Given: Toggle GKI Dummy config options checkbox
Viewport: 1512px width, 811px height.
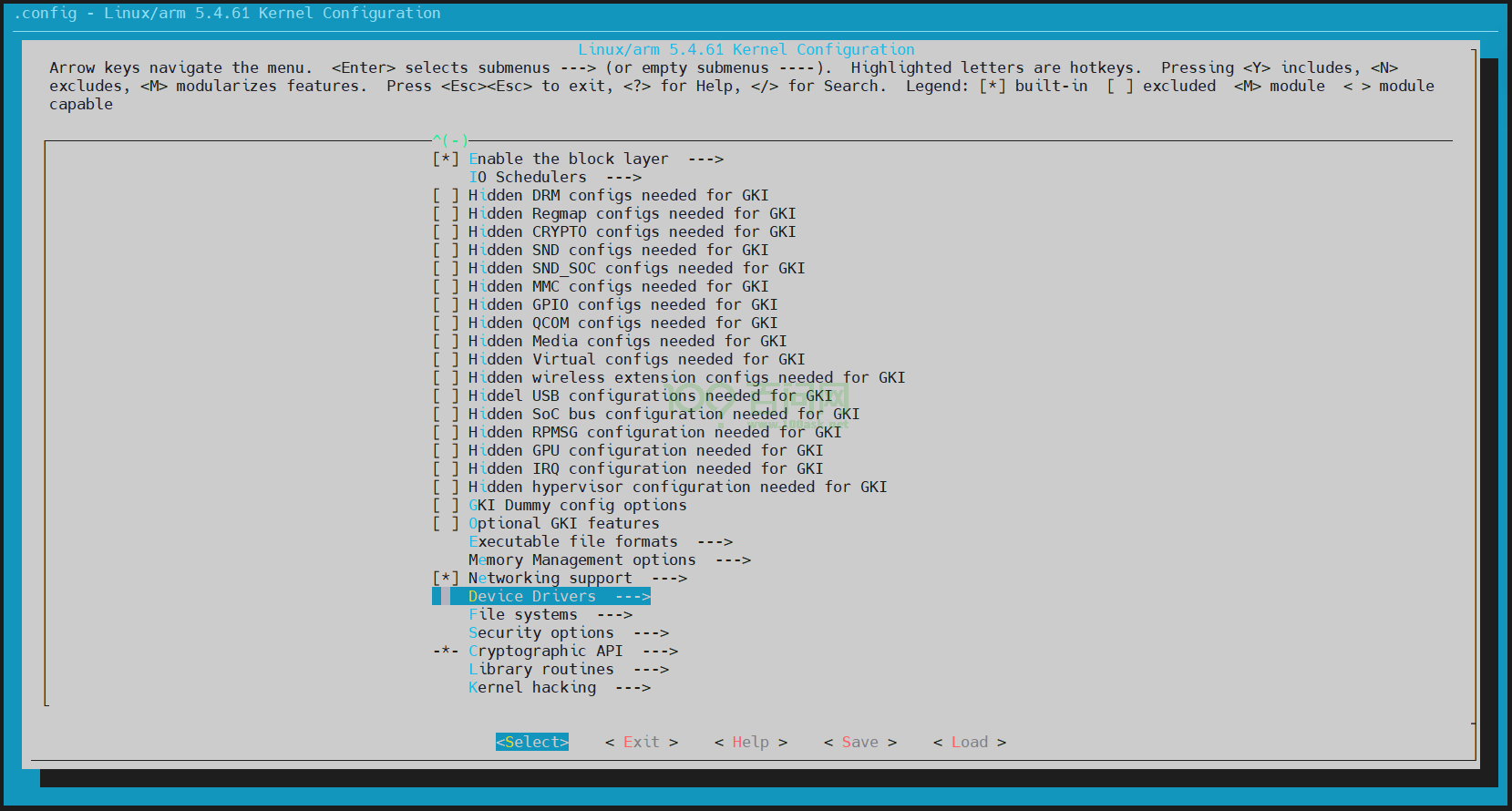Looking at the screenshot, I should (x=446, y=505).
